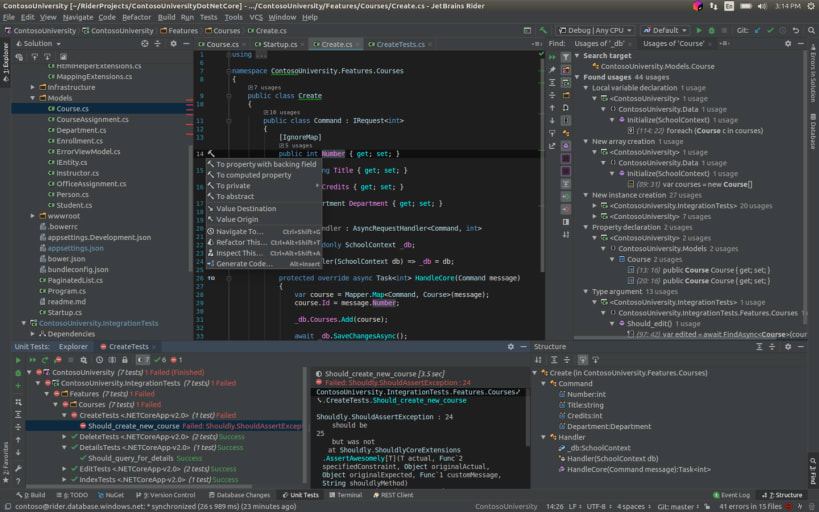This screenshot has width=819, height=512.
Task: Collapse the Models folder in Solution tree
Action: (33, 98)
